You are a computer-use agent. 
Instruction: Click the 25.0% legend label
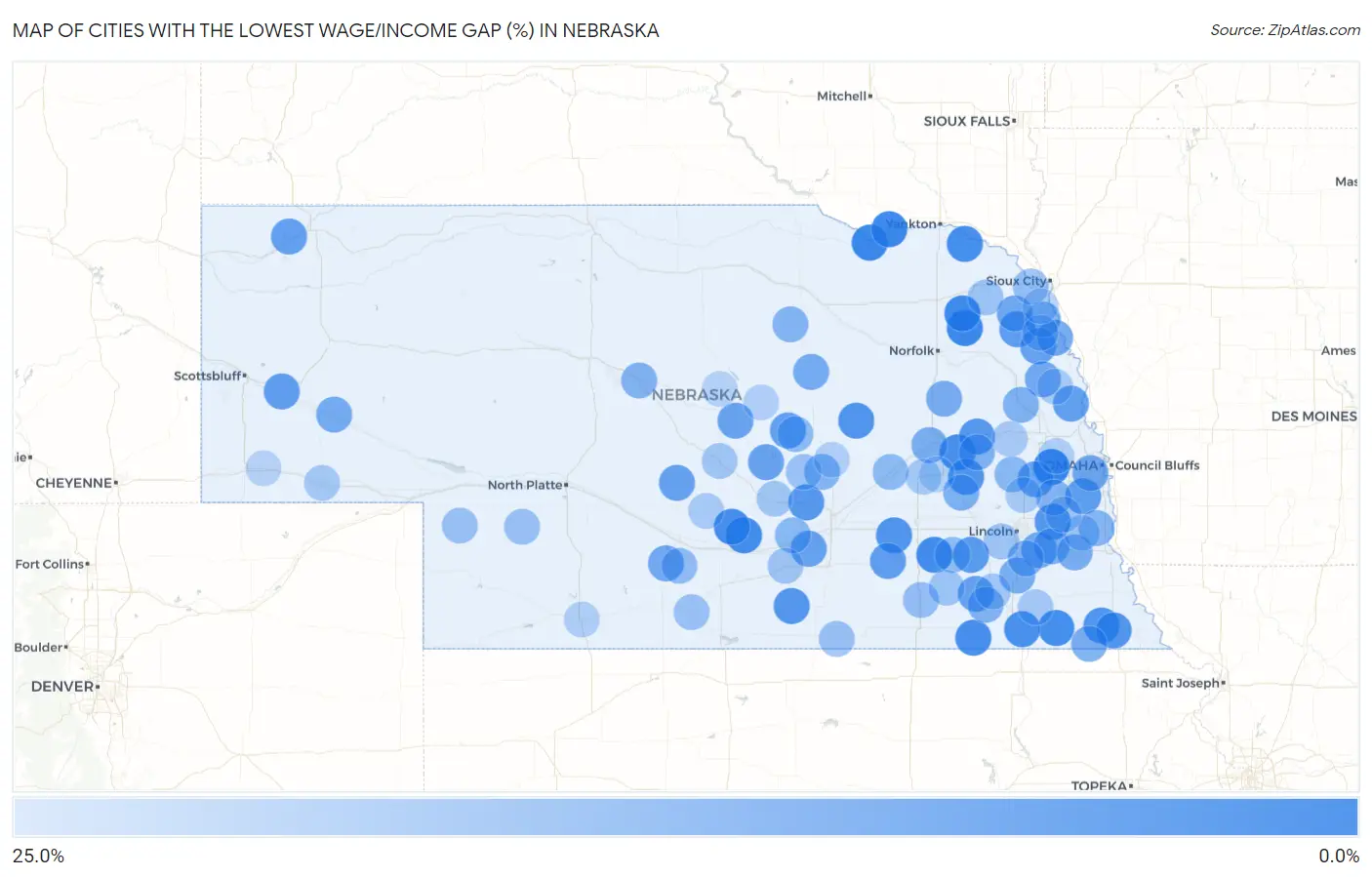click(38, 856)
